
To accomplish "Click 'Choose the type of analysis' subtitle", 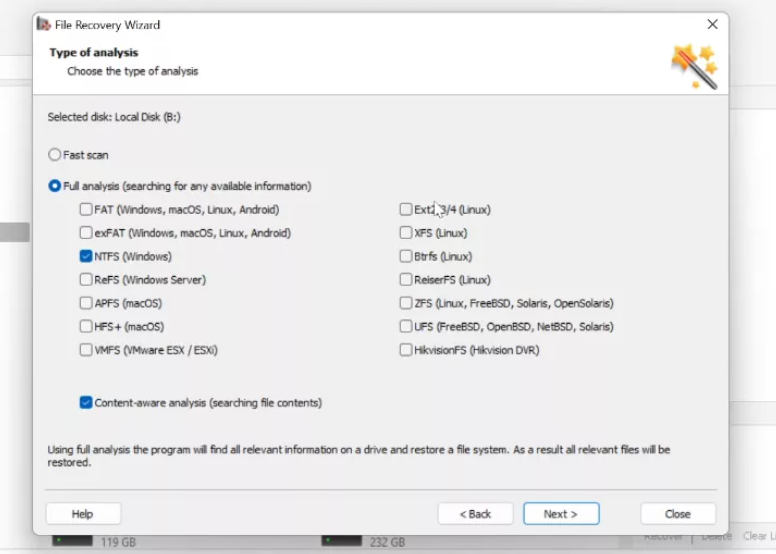I will [133, 71].
